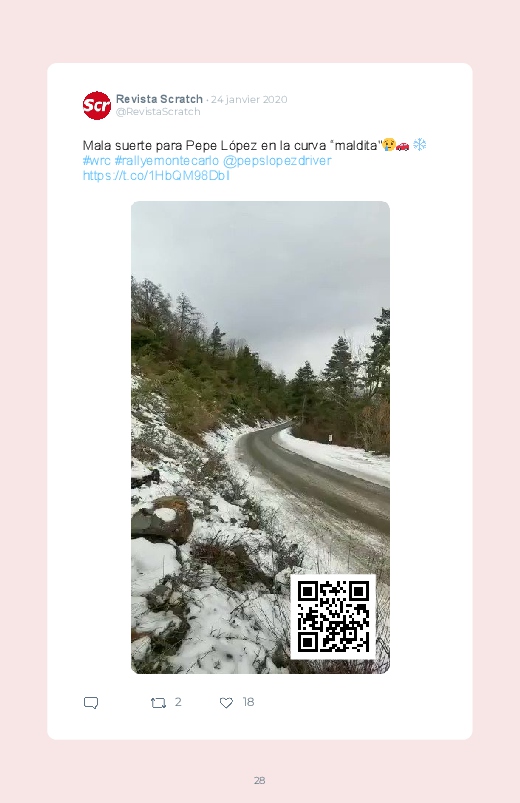Viewport: 520px width, 803px height.
Task: Click the red car emoji
Action: tap(403, 146)
